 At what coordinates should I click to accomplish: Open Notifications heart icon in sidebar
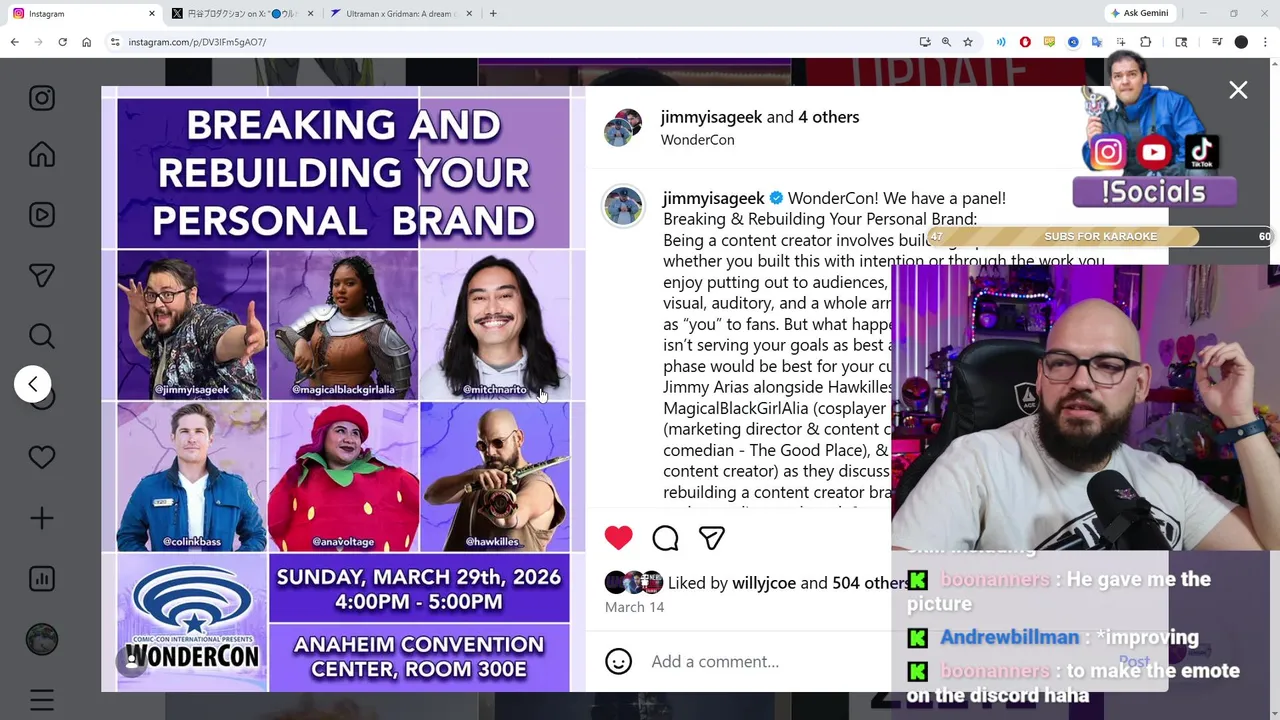click(x=42, y=457)
